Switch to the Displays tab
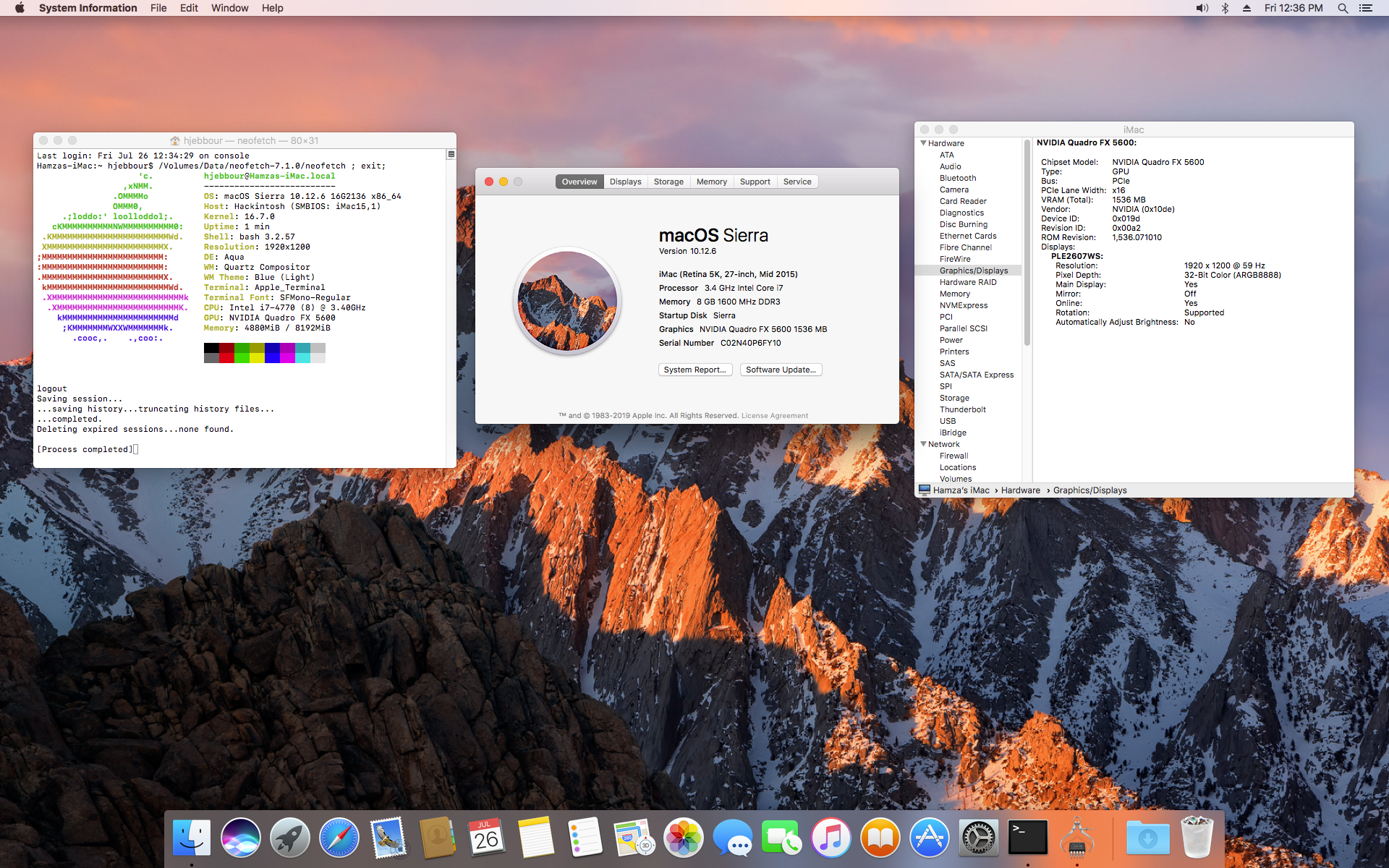1389x868 pixels. tap(625, 182)
